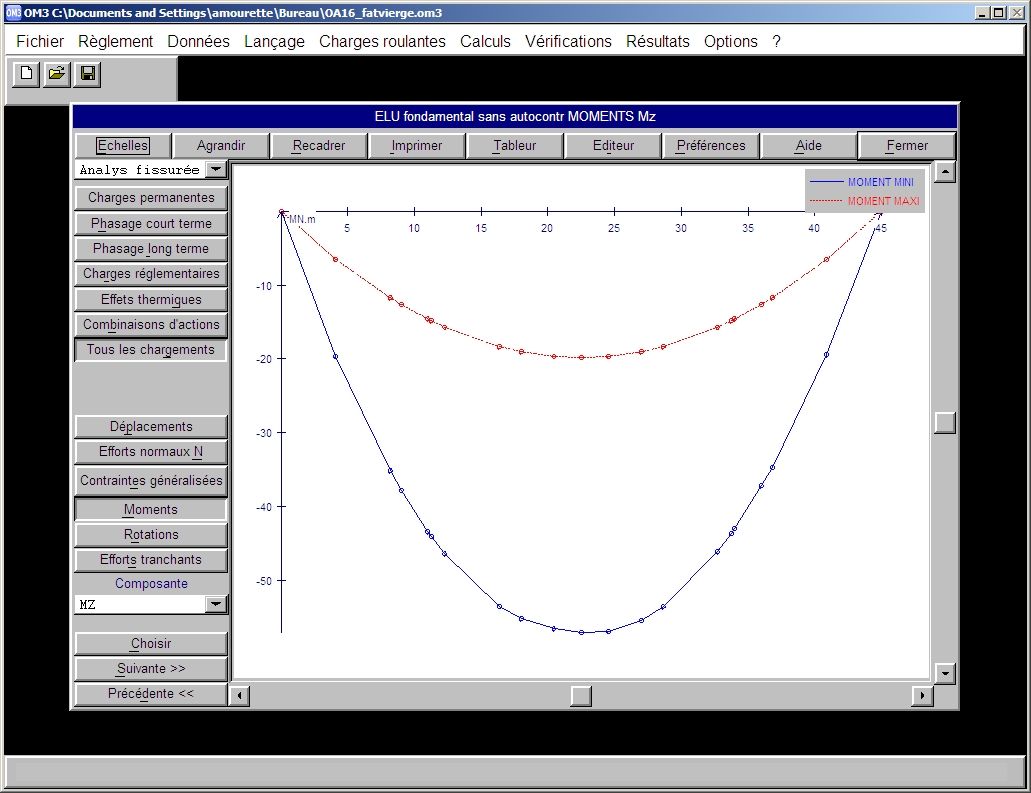Screen dimensions: 1031x793
Task: Click the 40 tick label on horizontal axis
Action: 814,228
